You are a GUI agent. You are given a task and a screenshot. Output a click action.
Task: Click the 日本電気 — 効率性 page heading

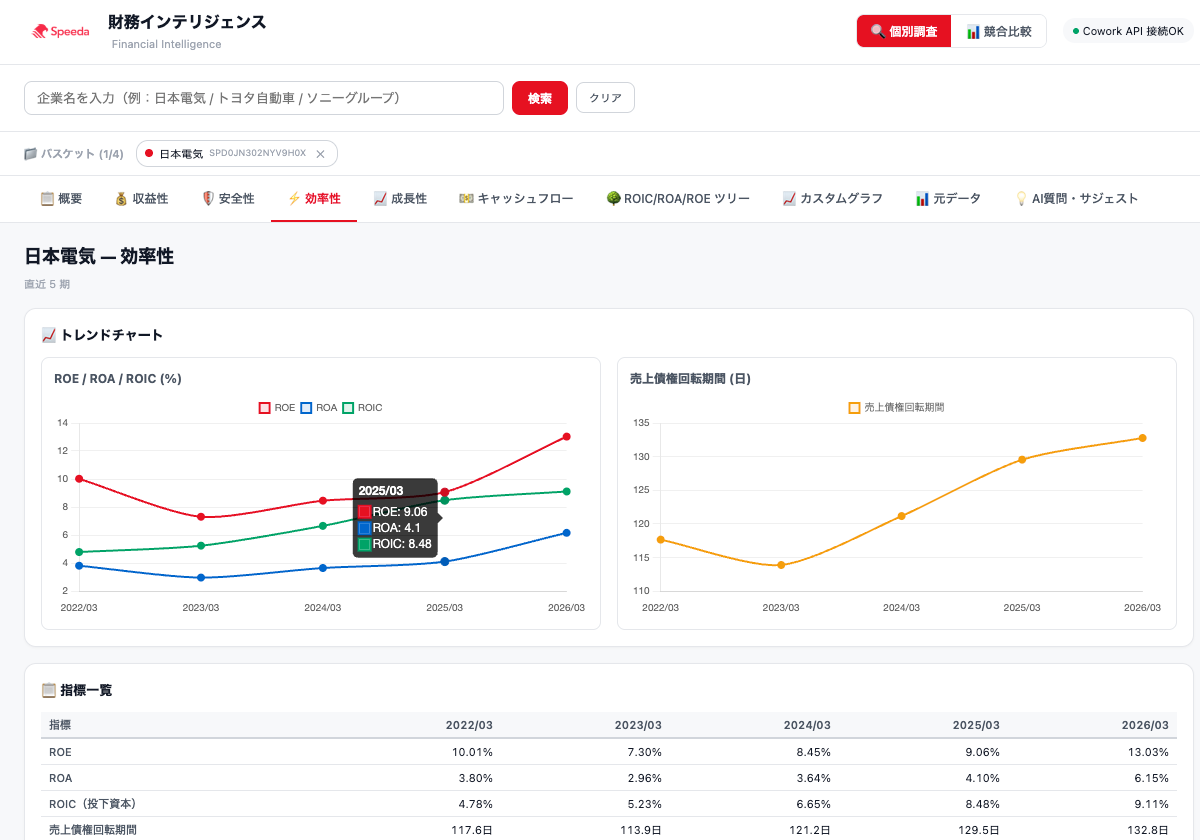(x=99, y=257)
